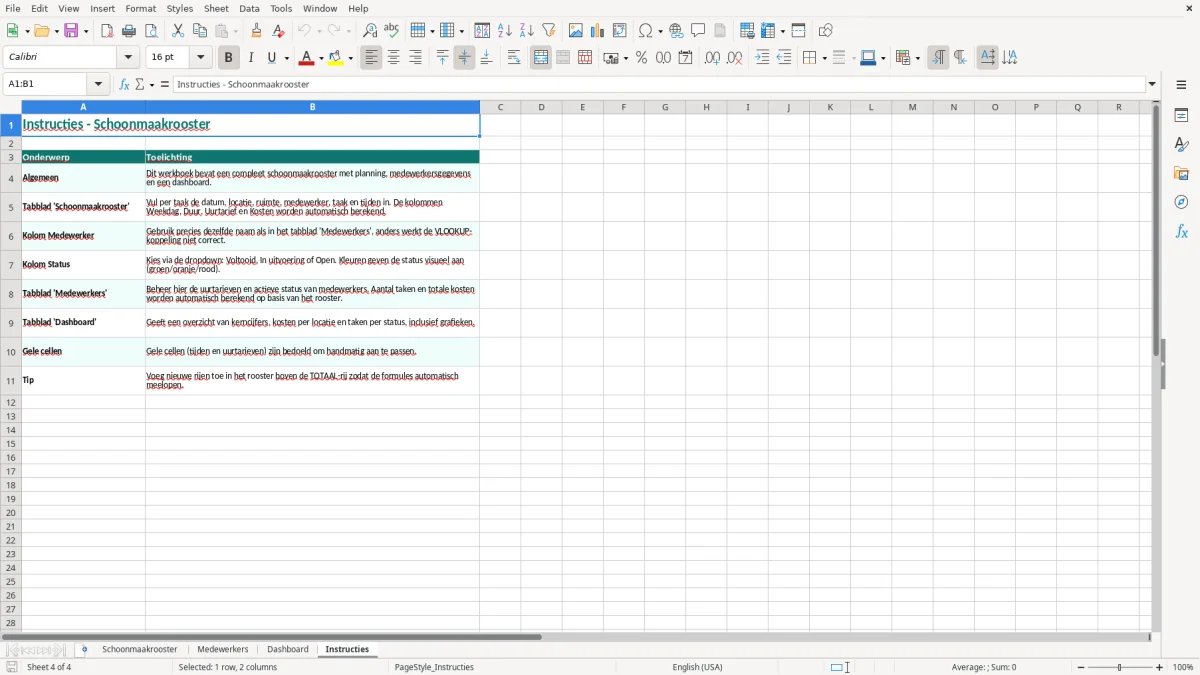This screenshot has height=675, width=1200.
Task: Click the English (USA) language status
Action: [x=697, y=667]
